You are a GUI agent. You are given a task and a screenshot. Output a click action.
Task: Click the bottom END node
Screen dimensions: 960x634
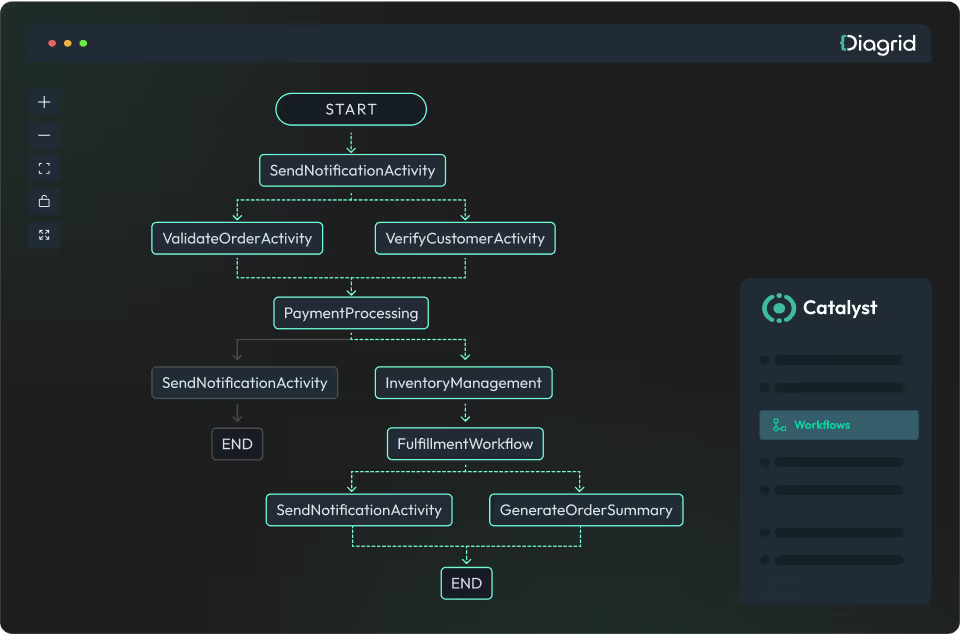point(466,583)
